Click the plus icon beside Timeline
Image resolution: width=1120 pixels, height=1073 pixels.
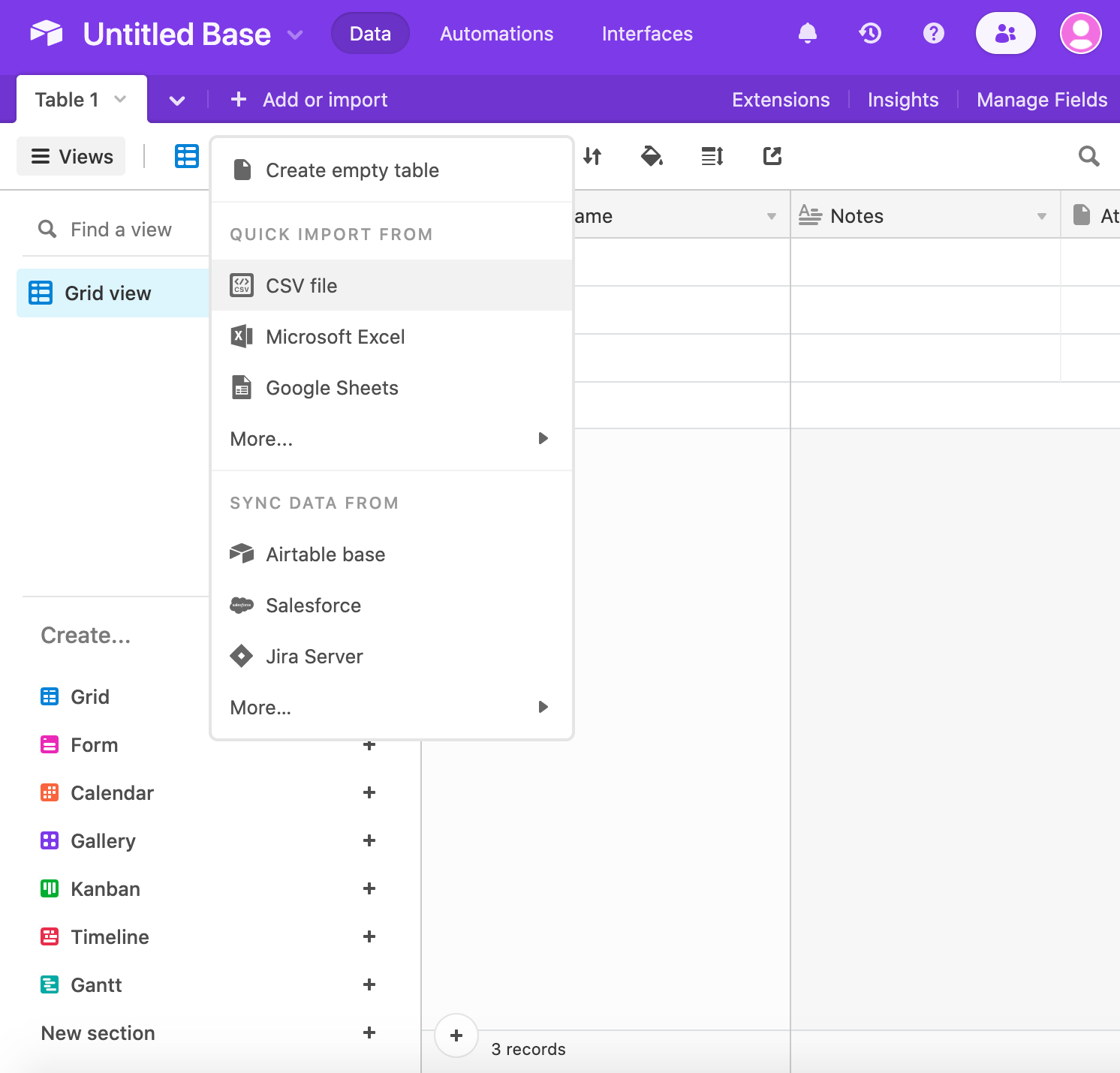(x=369, y=936)
